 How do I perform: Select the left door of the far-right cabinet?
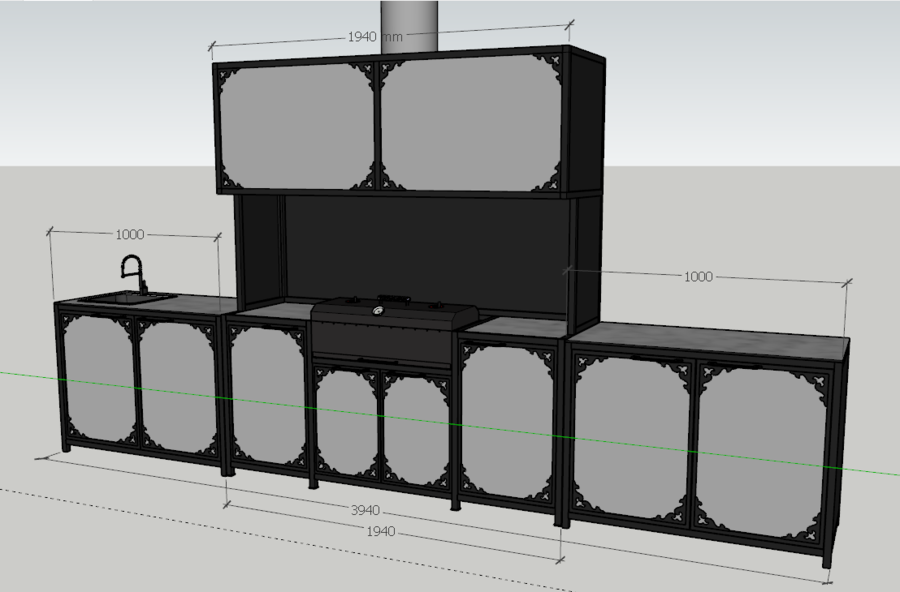(634, 440)
